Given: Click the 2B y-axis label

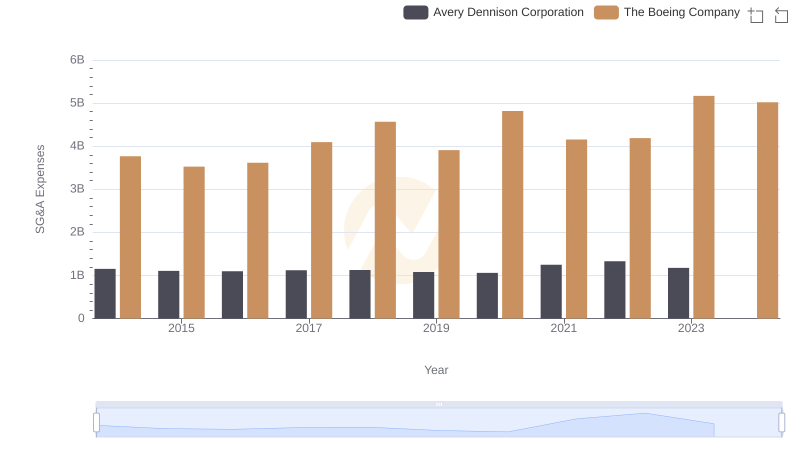Looking at the screenshot, I should click(x=77, y=232).
